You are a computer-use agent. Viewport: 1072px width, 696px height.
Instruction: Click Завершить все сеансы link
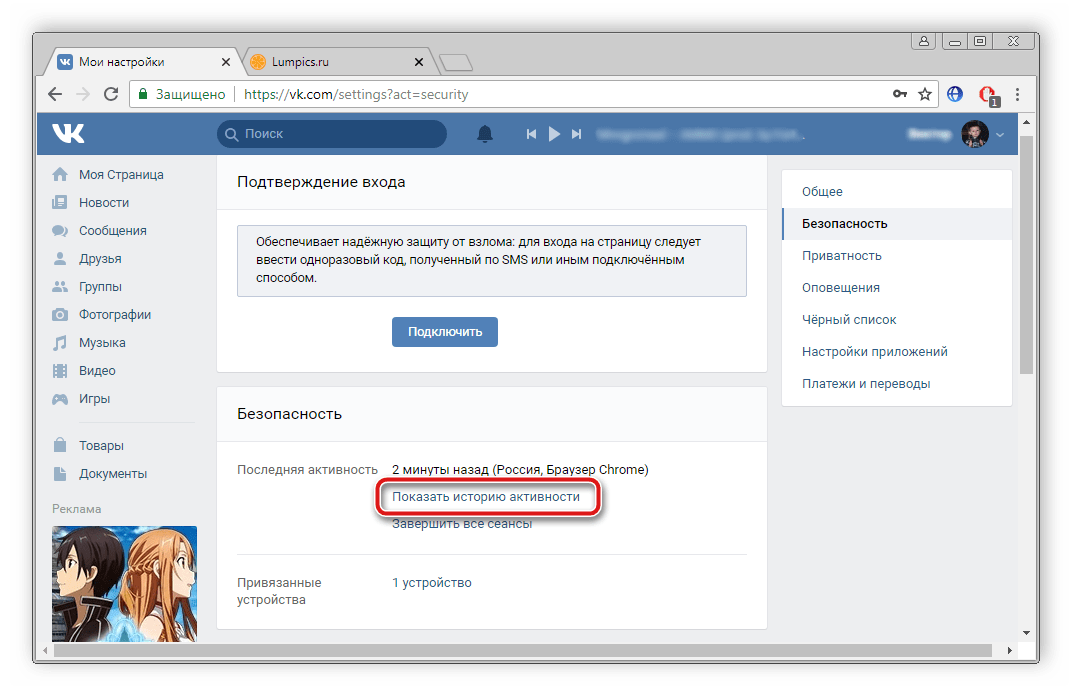461,523
